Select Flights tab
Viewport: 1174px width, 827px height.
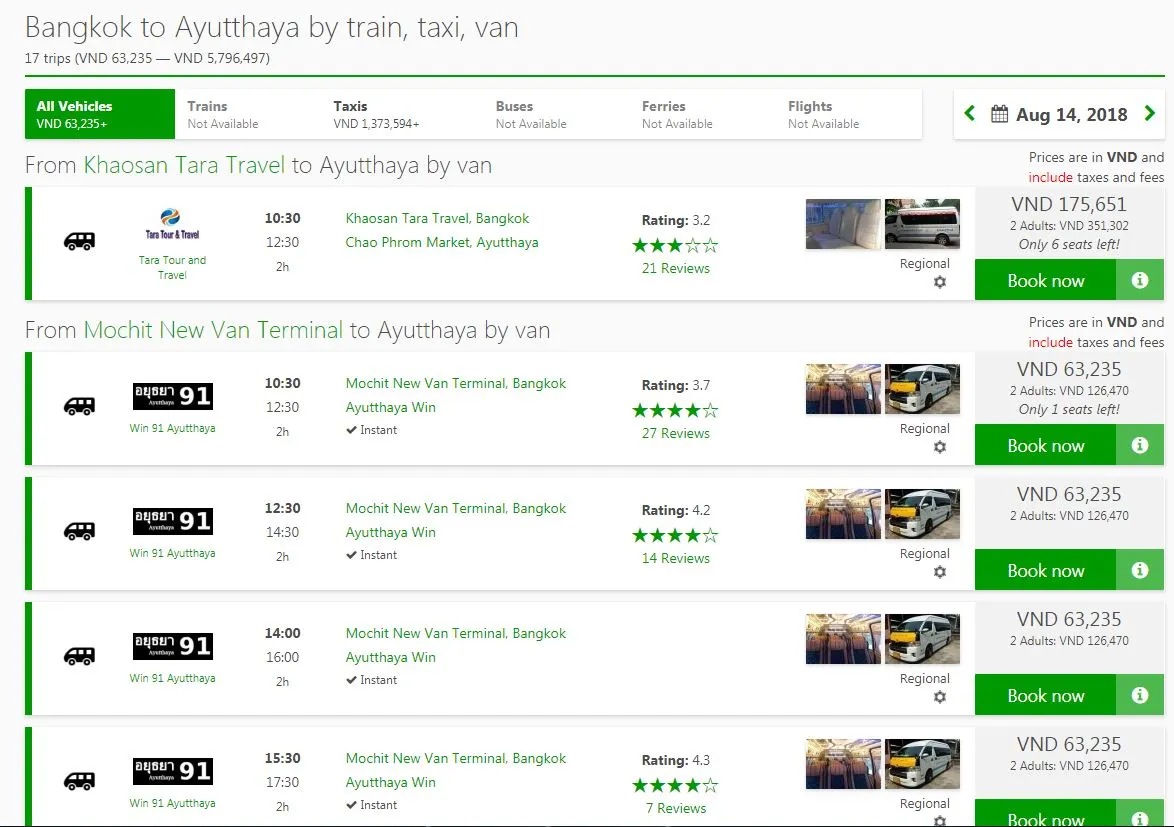[849, 114]
